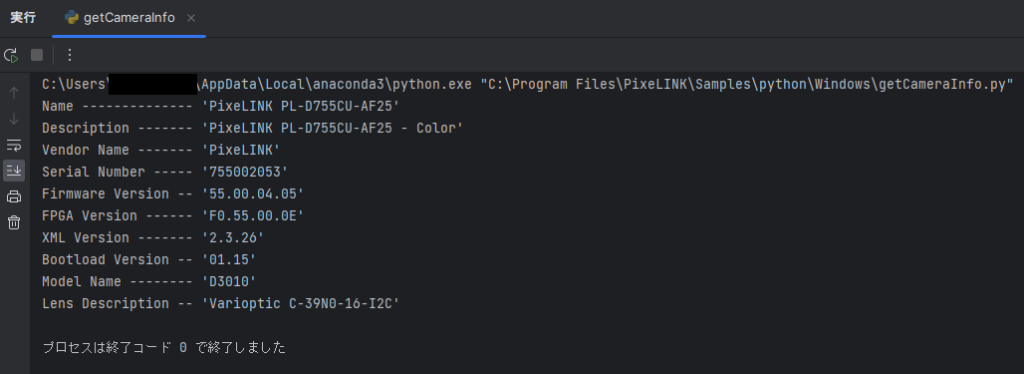This screenshot has width=1024, height=374.
Task: Click the Lens Description Varioptic line
Action: coord(221,304)
